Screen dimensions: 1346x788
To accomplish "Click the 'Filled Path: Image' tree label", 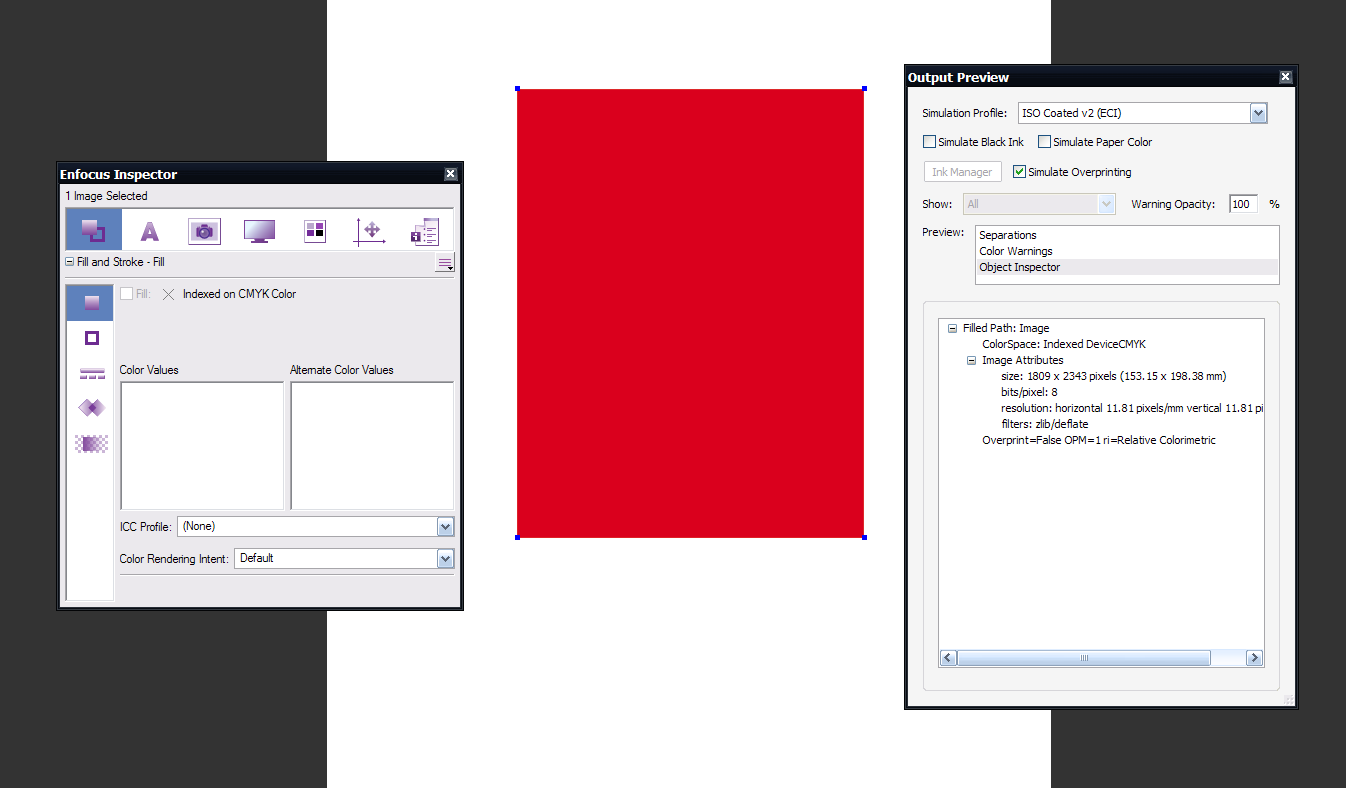I will coord(1006,328).
